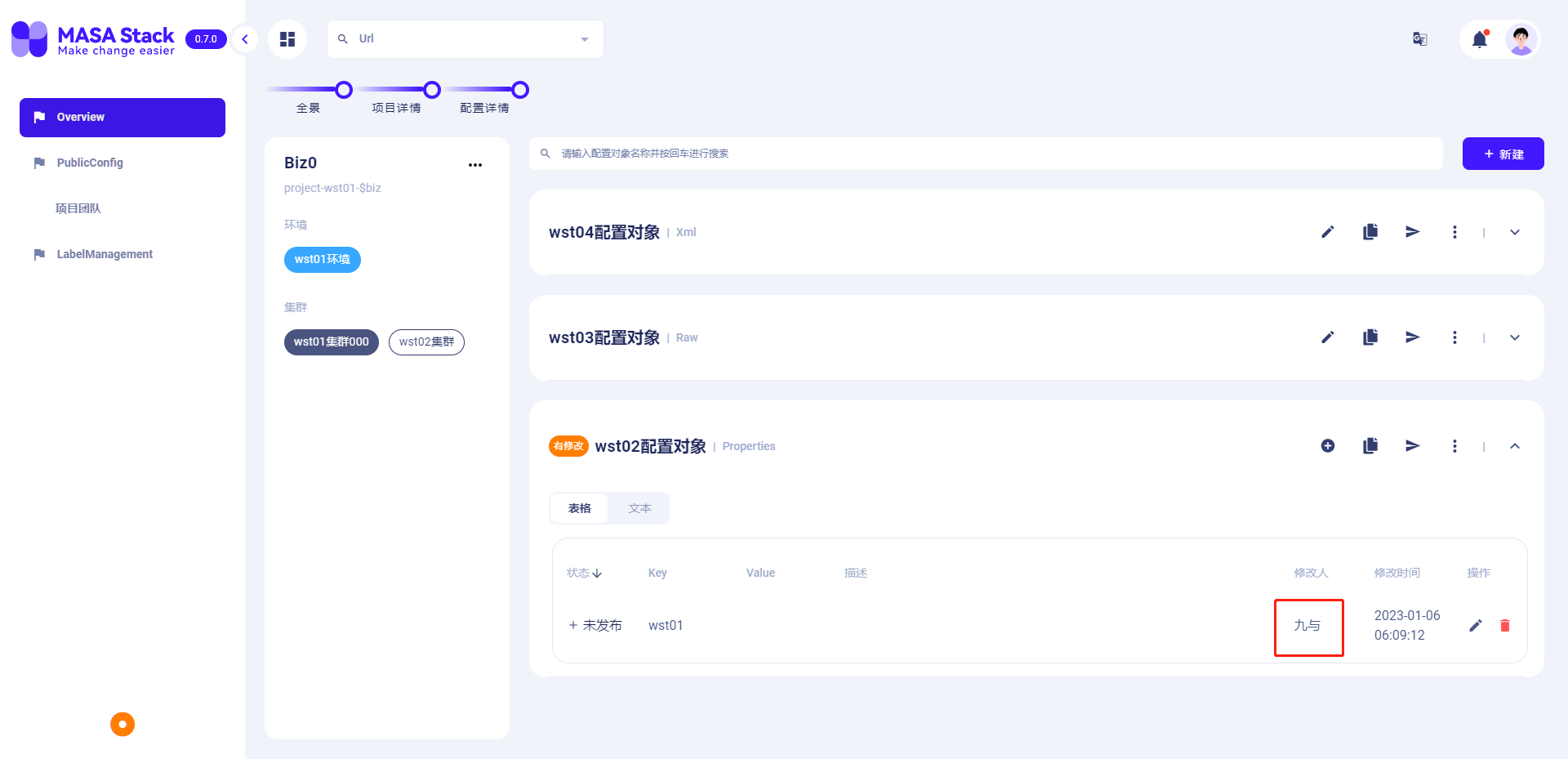Clone the wst03配置对象 via copy icon
1568x759 pixels.
pyautogui.click(x=1370, y=337)
